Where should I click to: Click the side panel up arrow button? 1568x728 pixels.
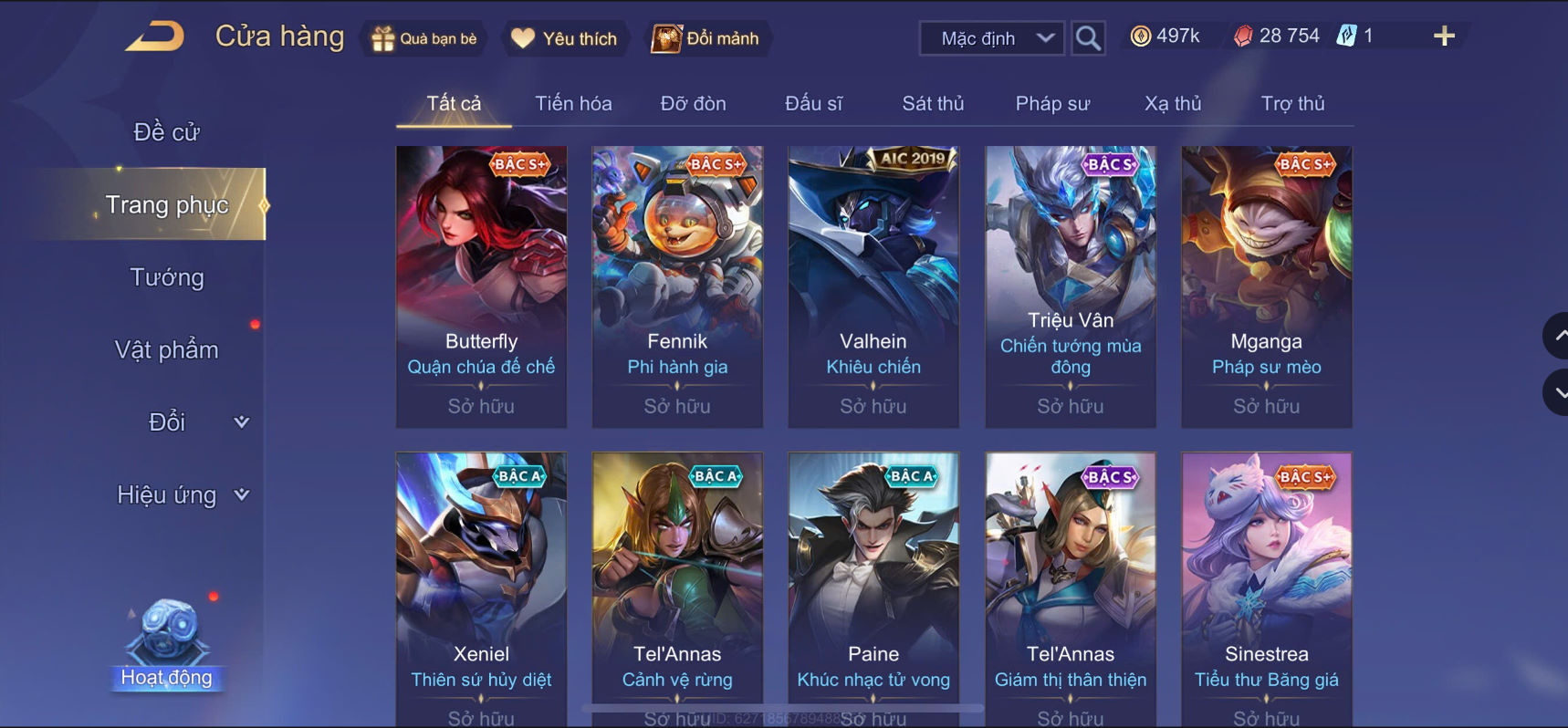[x=1559, y=336]
